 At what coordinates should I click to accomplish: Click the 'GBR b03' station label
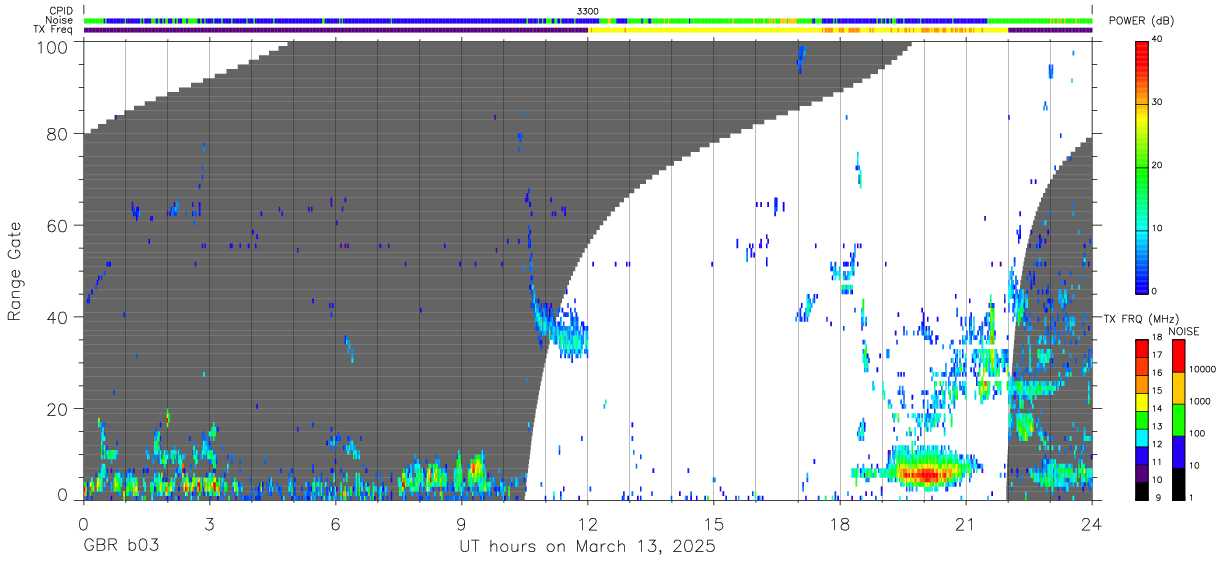(x=120, y=547)
